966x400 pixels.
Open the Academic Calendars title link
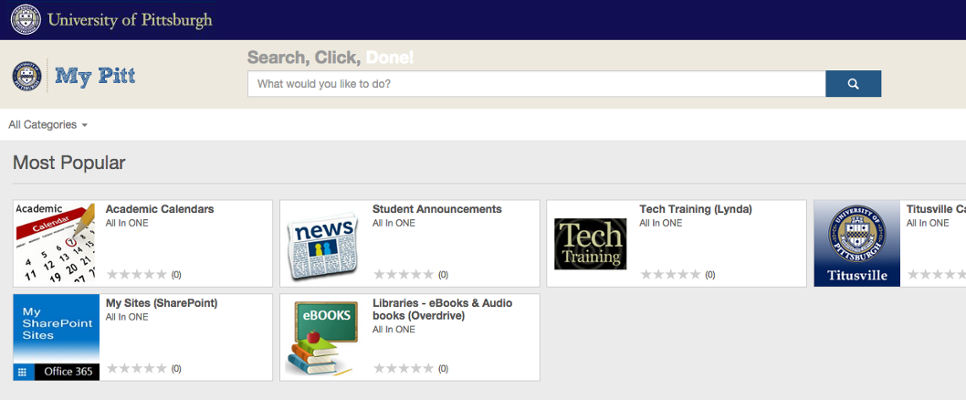tap(160, 210)
